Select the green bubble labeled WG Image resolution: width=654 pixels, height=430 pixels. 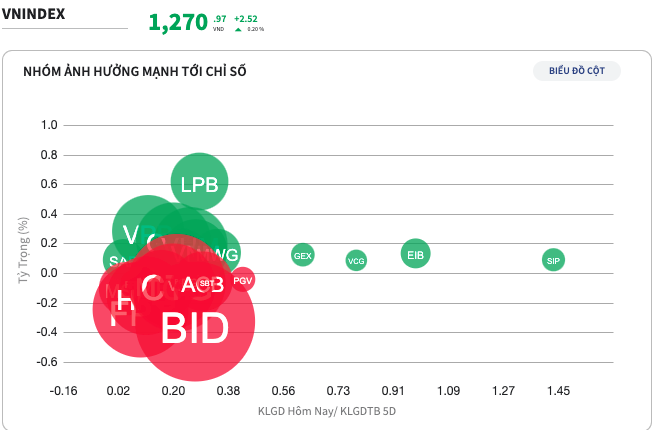pos(226,254)
